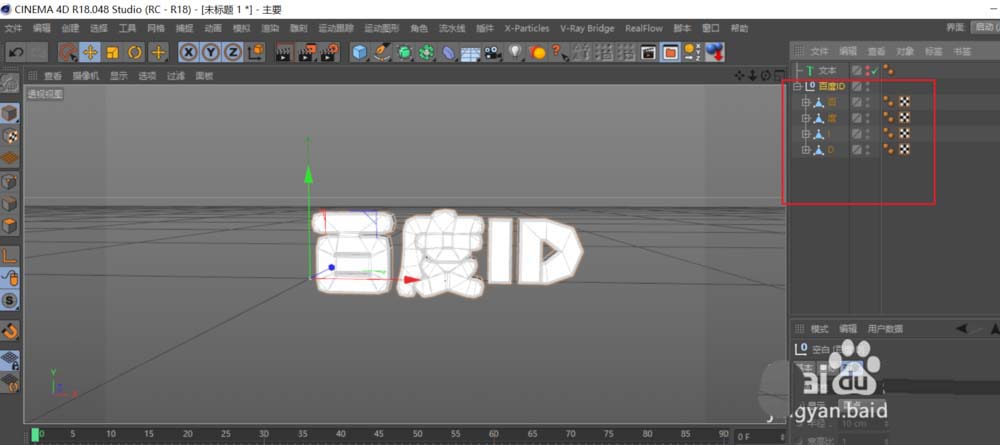Switch the coordinate system icon
1000x445 pixels.
click(x=255, y=52)
